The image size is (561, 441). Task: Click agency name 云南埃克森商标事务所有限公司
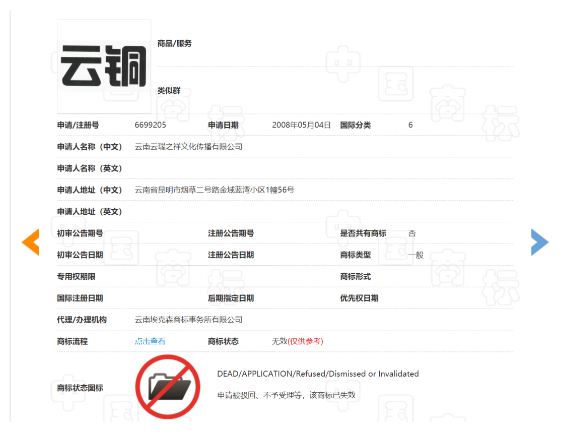(x=189, y=319)
